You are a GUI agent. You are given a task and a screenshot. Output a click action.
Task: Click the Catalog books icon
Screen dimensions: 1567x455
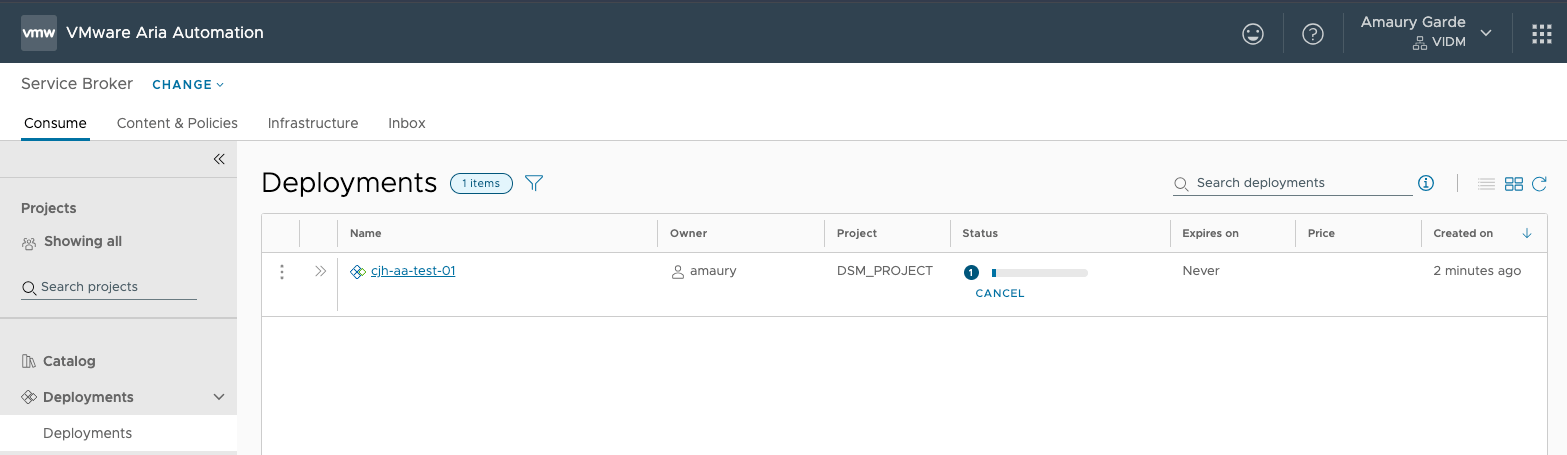(x=29, y=361)
